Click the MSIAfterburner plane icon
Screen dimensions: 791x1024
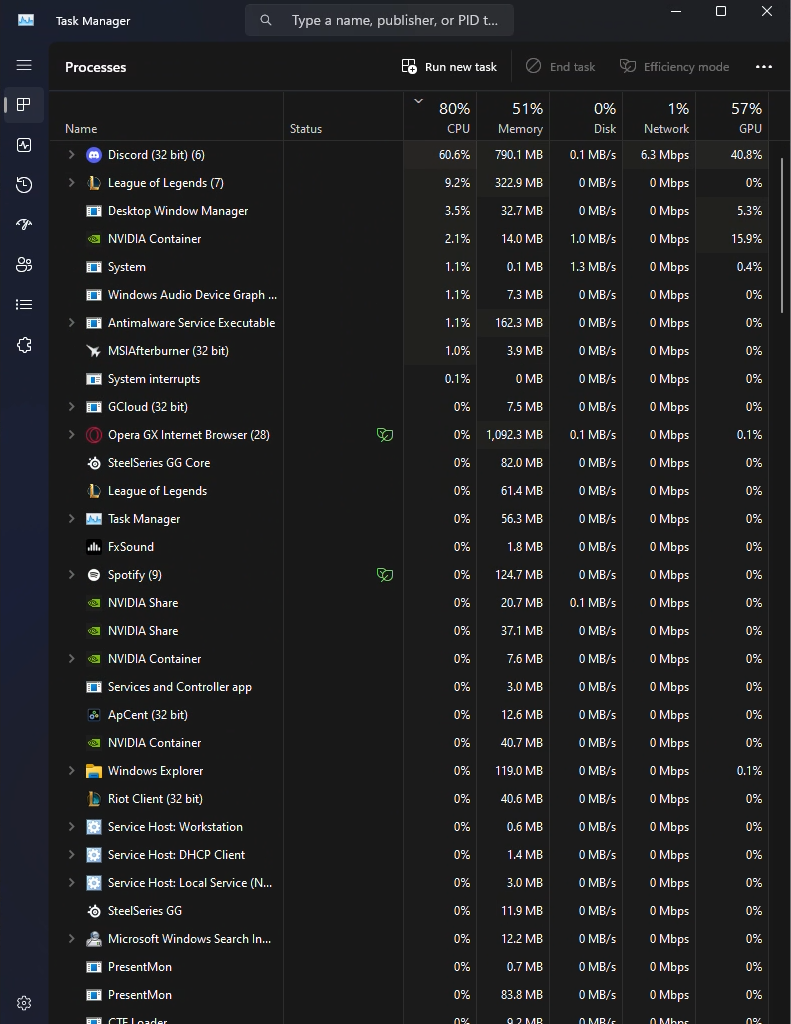94,351
